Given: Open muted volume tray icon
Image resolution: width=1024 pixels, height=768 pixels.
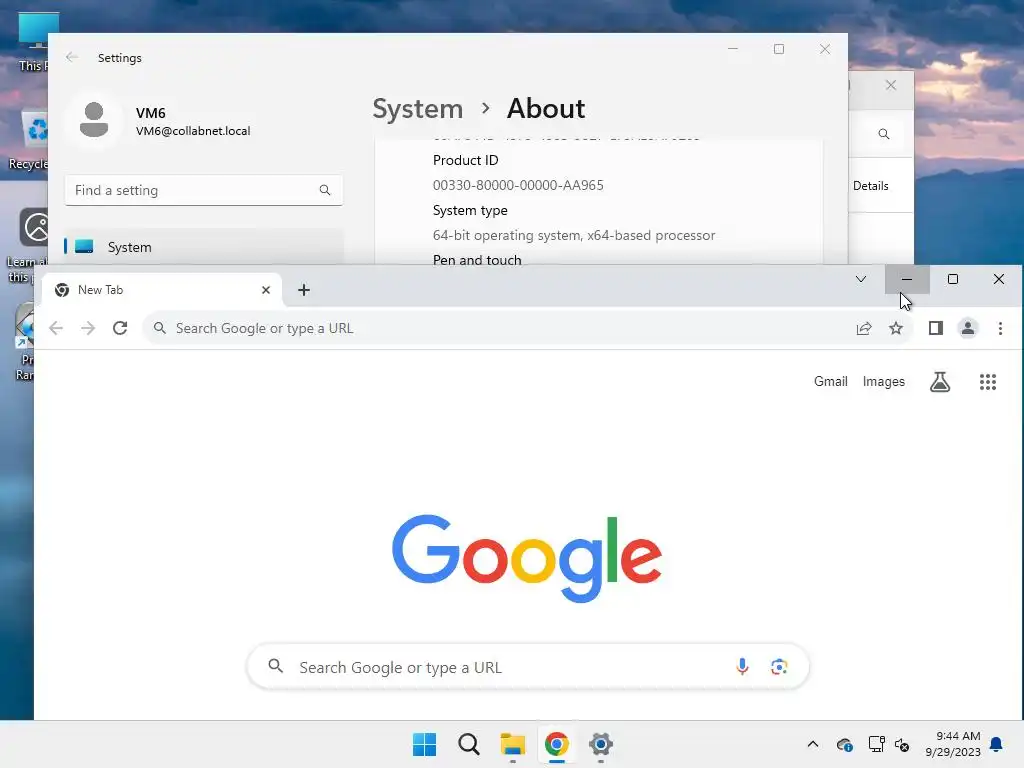Looking at the screenshot, I should coord(902,744).
